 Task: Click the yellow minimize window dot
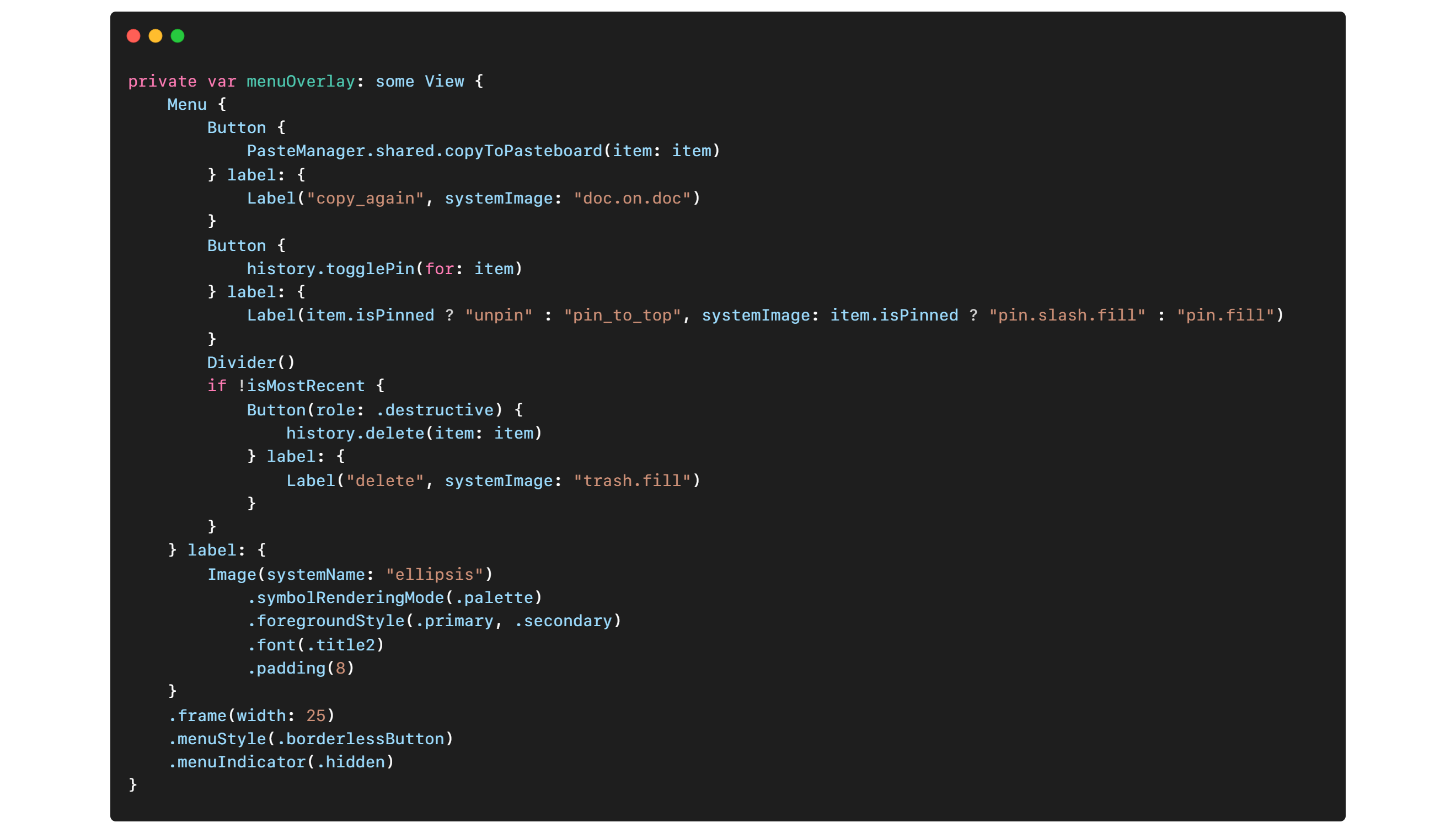tap(156, 36)
